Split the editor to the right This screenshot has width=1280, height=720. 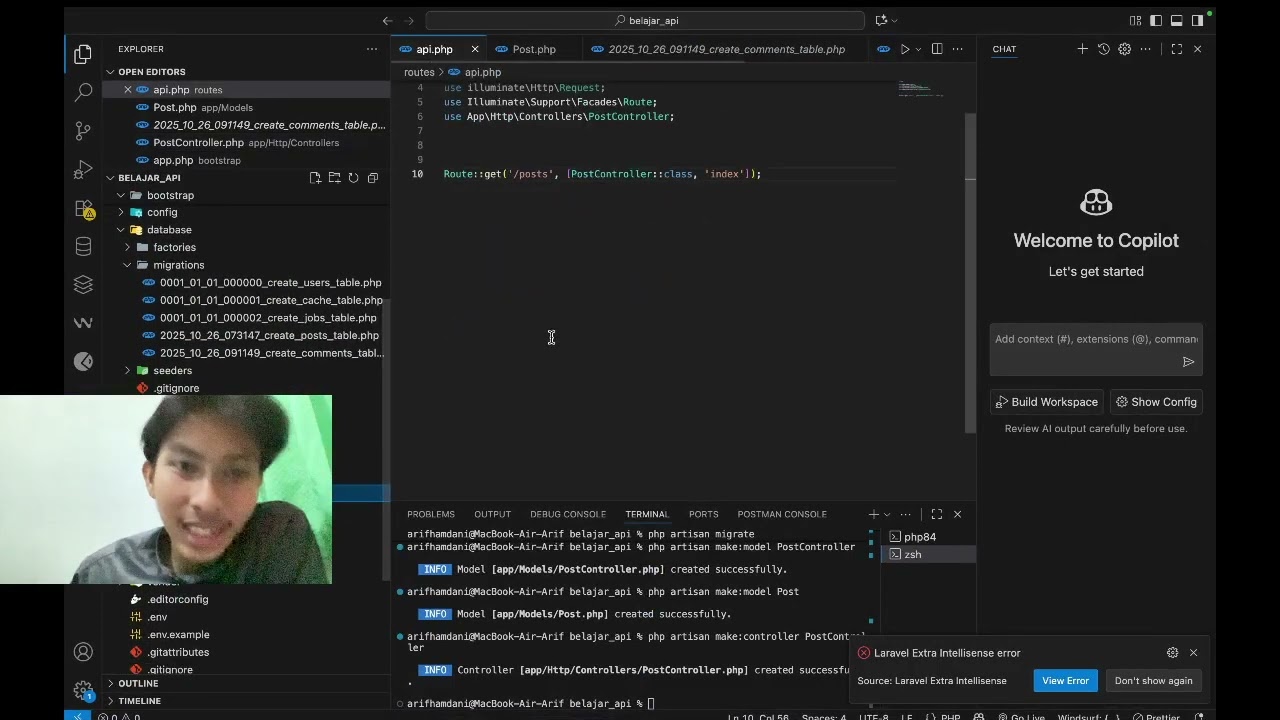point(937,49)
